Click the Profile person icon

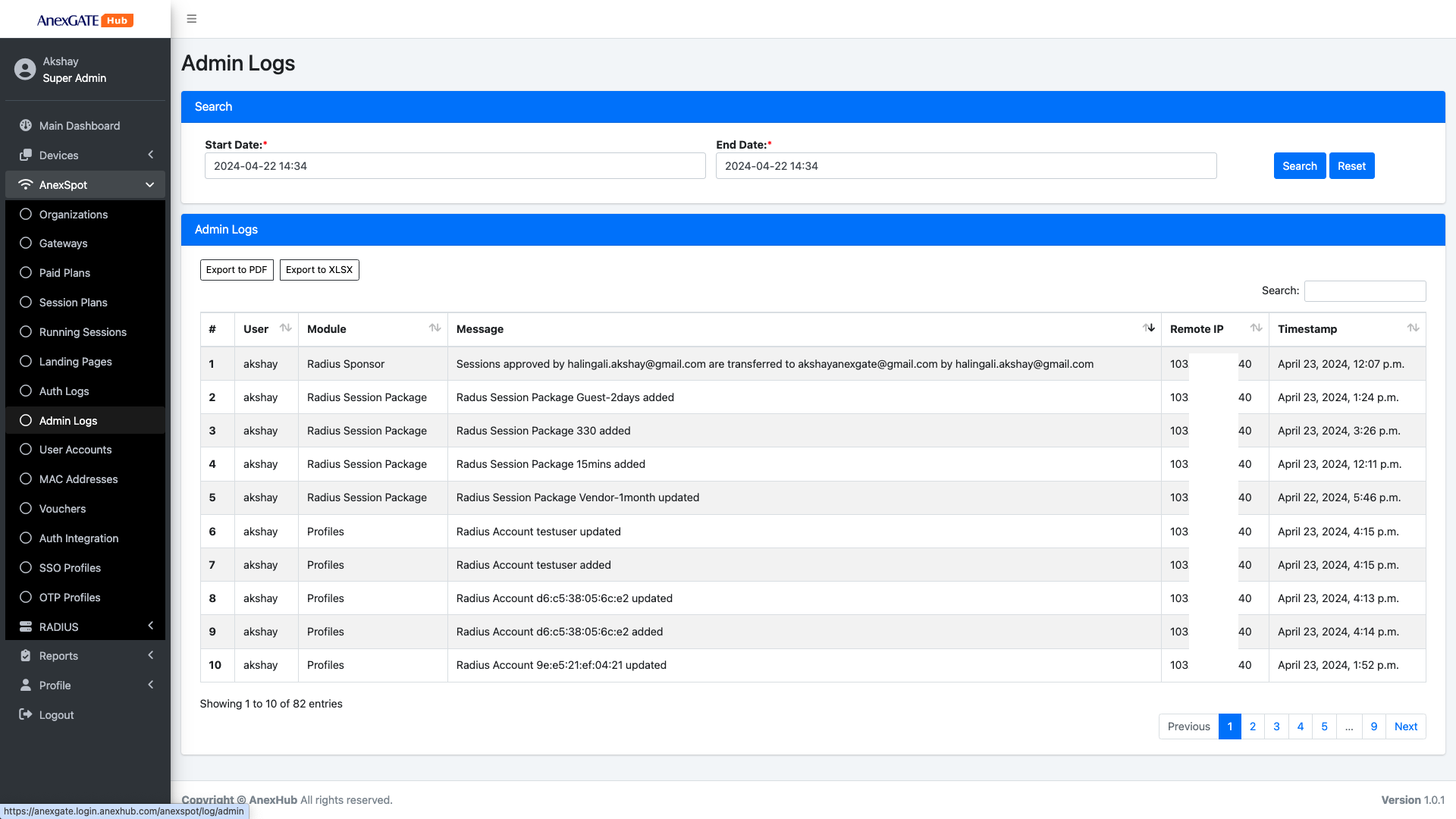pyautogui.click(x=26, y=686)
